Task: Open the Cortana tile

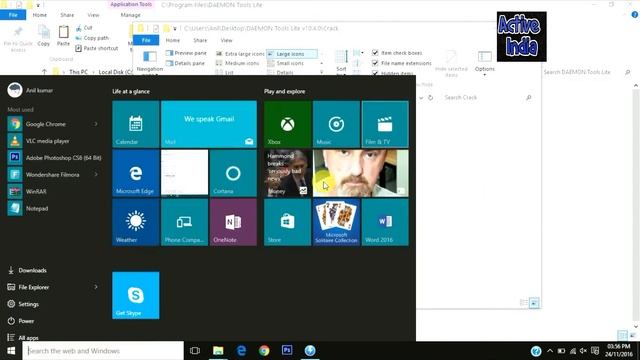Action: click(233, 173)
